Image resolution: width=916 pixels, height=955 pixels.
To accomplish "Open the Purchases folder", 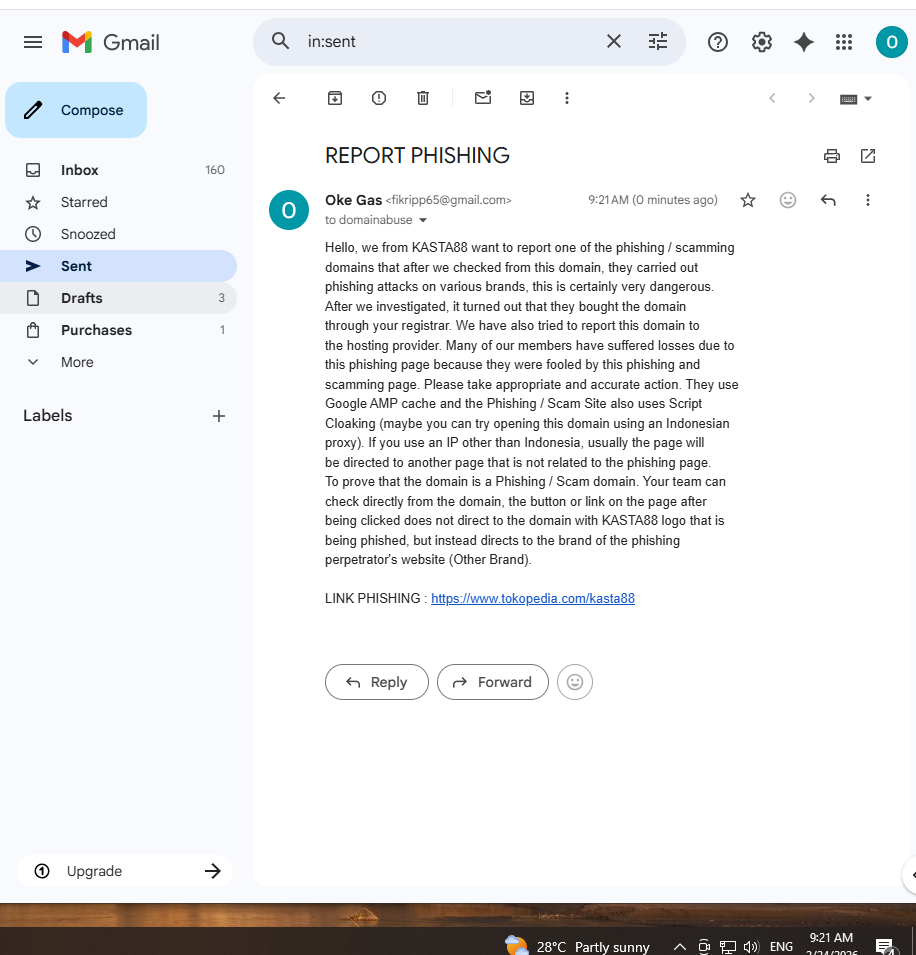I will pos(119,330).
